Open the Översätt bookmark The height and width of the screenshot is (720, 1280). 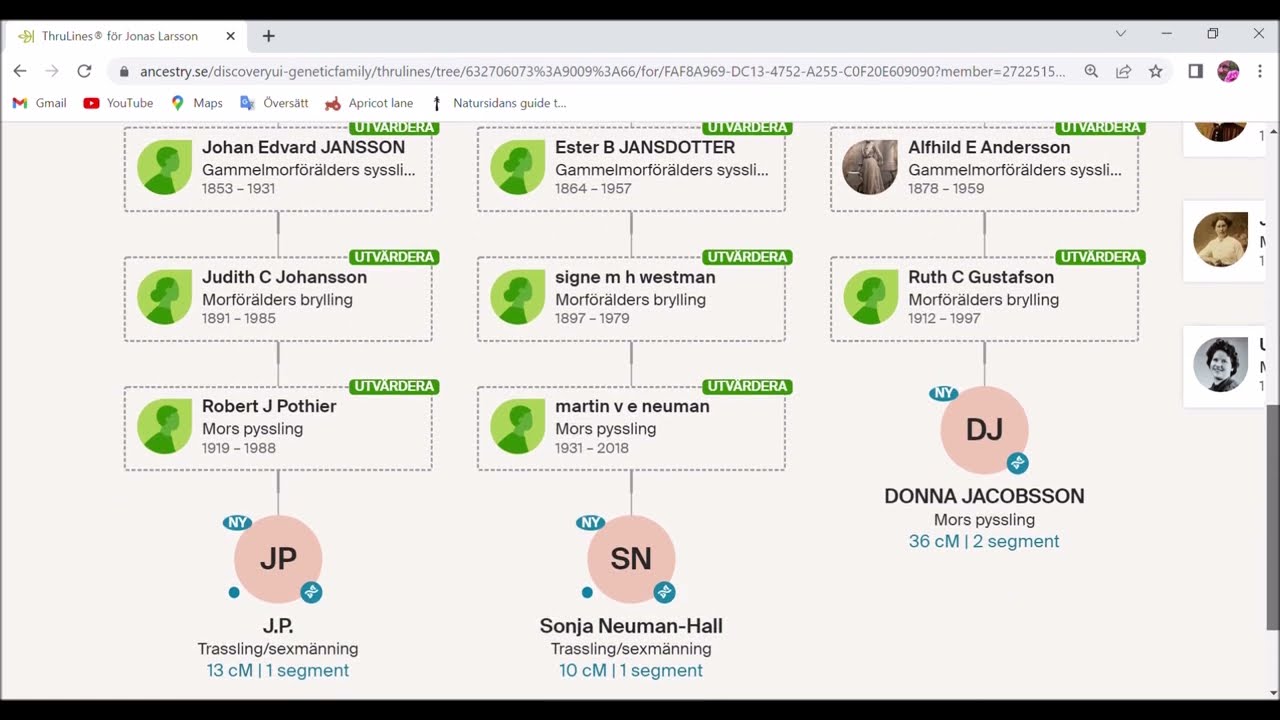[x=274, y=103]
